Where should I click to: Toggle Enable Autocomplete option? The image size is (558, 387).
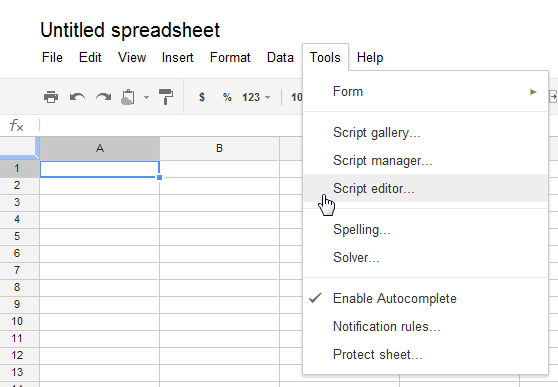(425, 298)
